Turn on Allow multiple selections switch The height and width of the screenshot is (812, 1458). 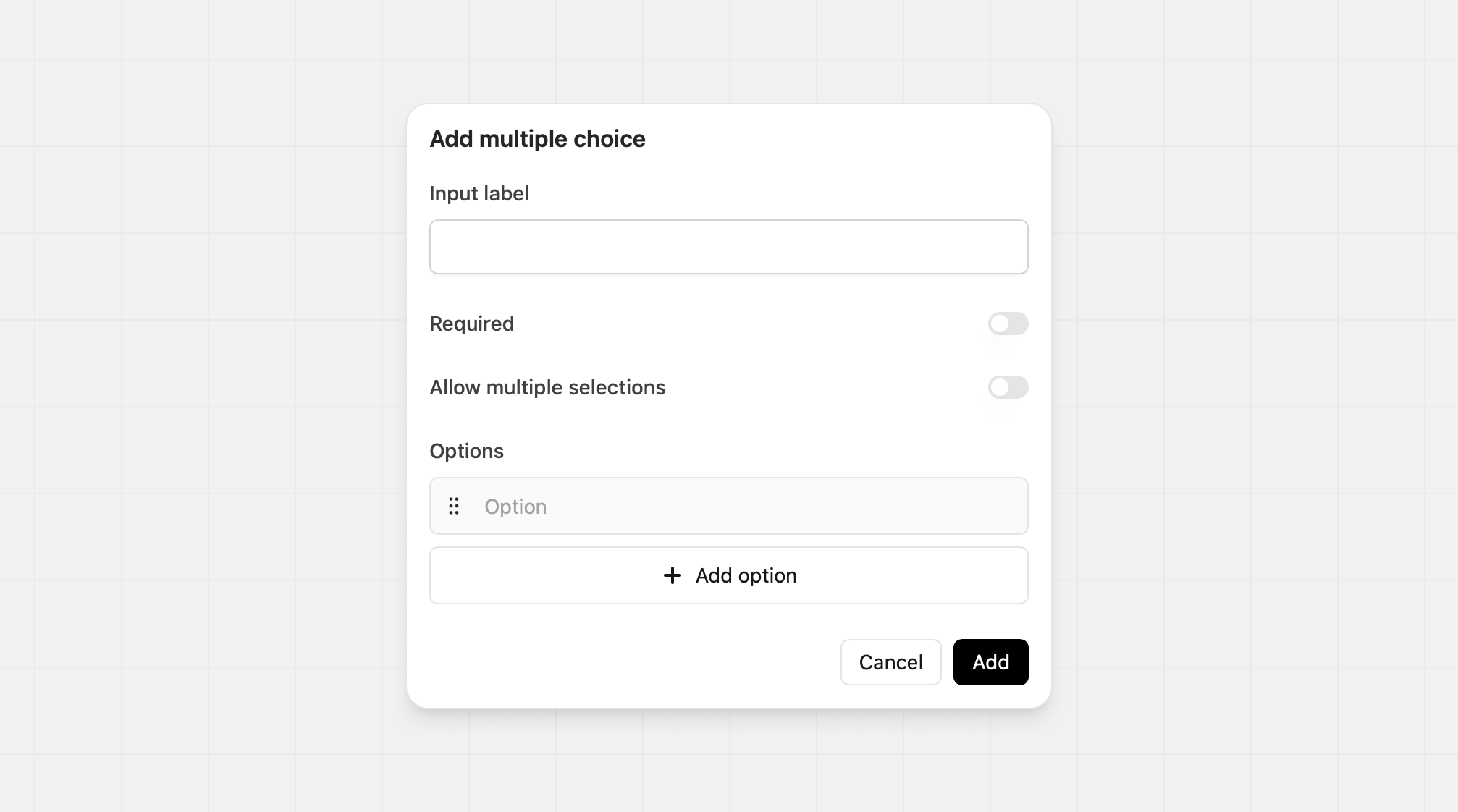pyautogui.click(x=1008, y=387)
